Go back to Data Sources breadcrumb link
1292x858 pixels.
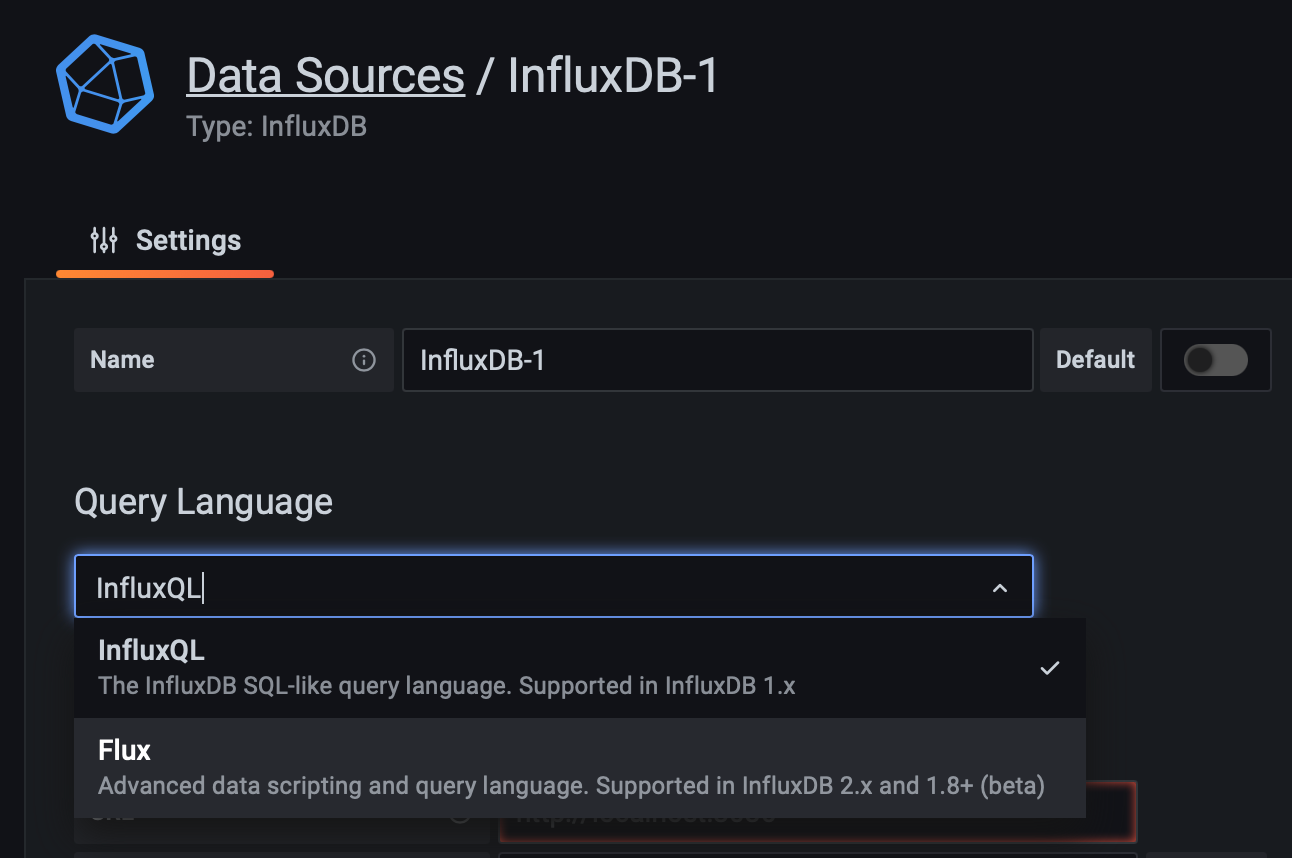click(325, 76)
